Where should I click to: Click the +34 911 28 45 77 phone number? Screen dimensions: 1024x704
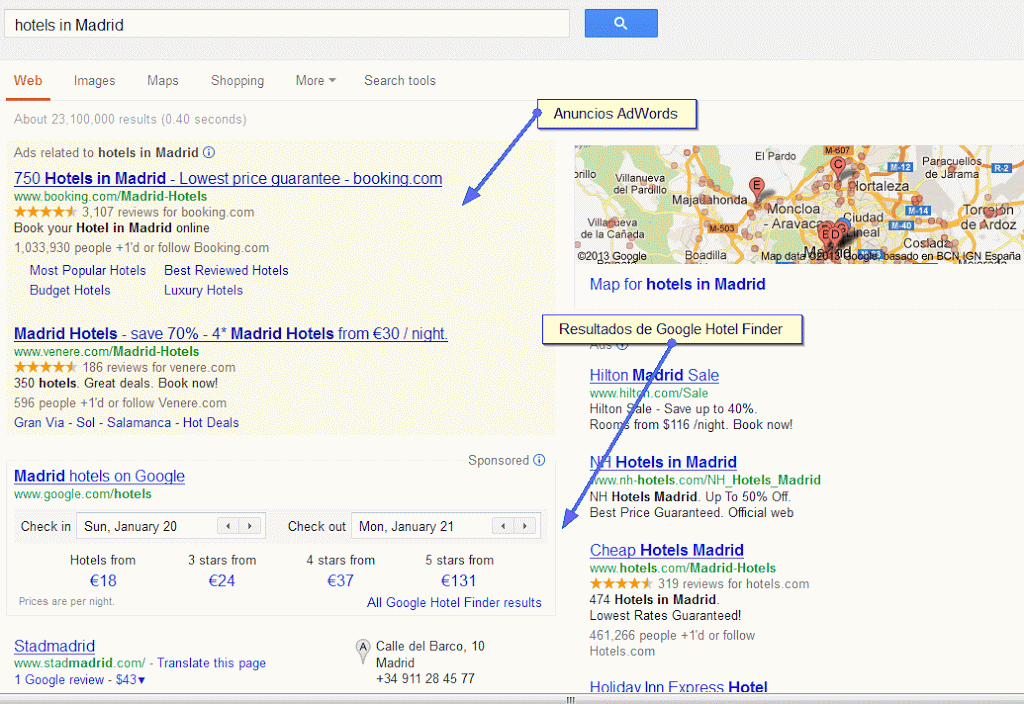[425, 679]
